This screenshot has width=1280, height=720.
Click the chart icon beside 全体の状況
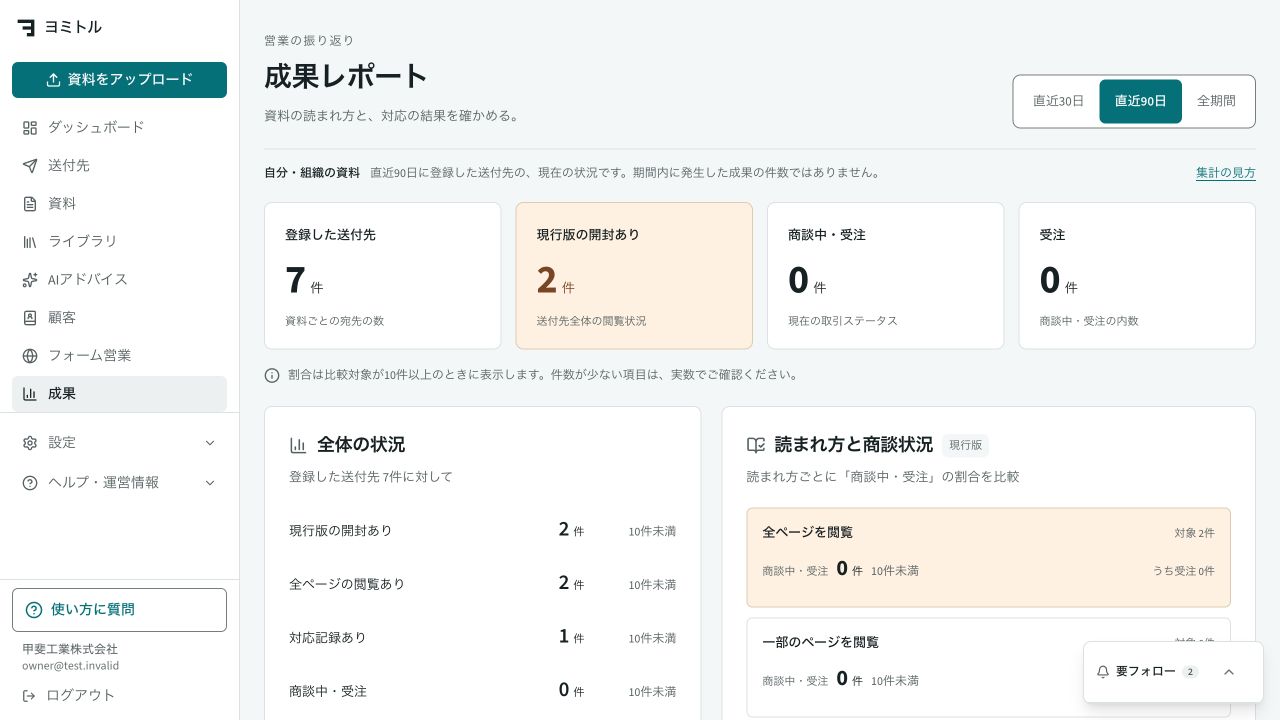[x=298, y=445]
